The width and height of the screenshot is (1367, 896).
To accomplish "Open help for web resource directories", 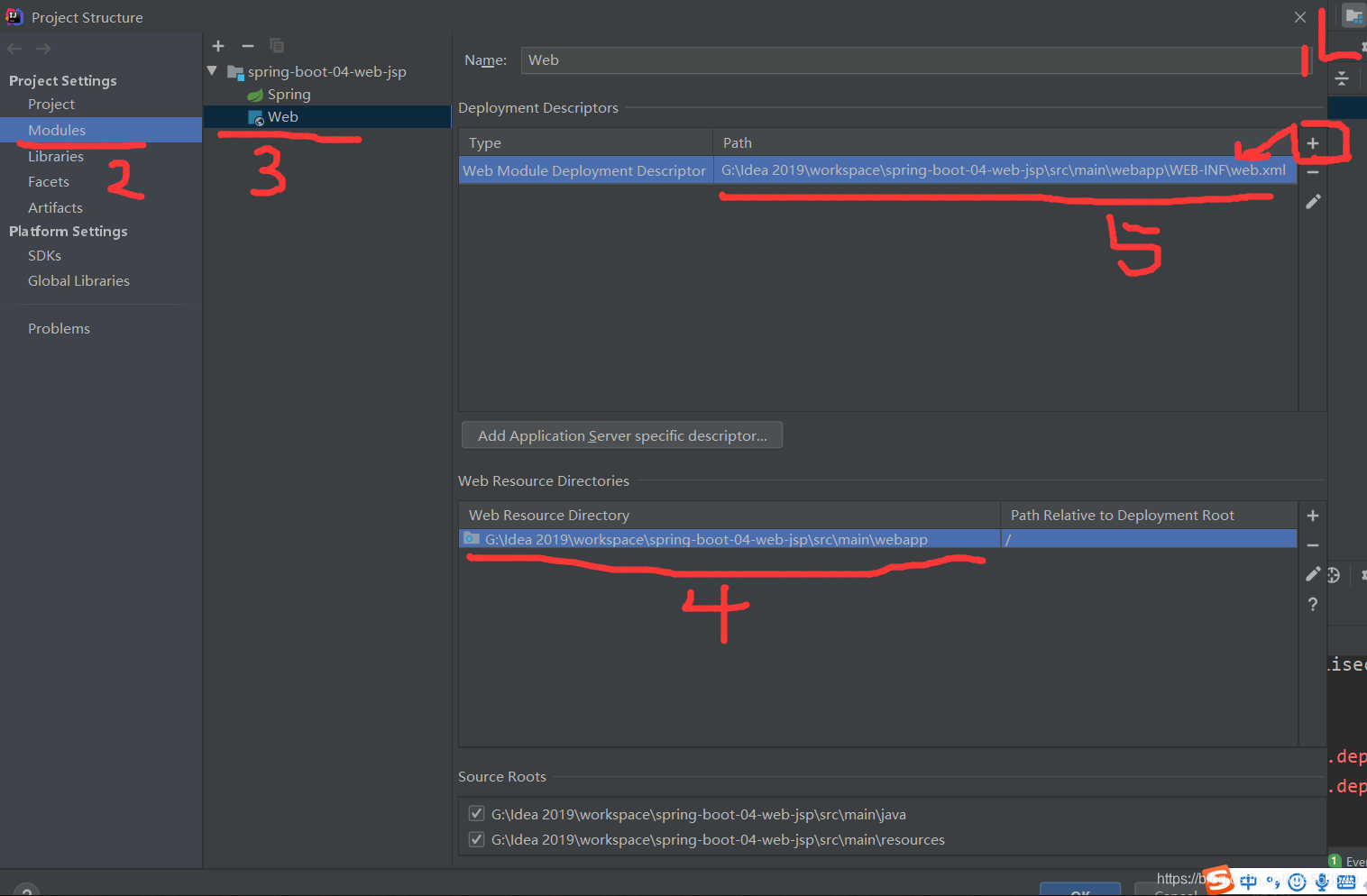I will pyautogui.click(x=1313, y=604).
